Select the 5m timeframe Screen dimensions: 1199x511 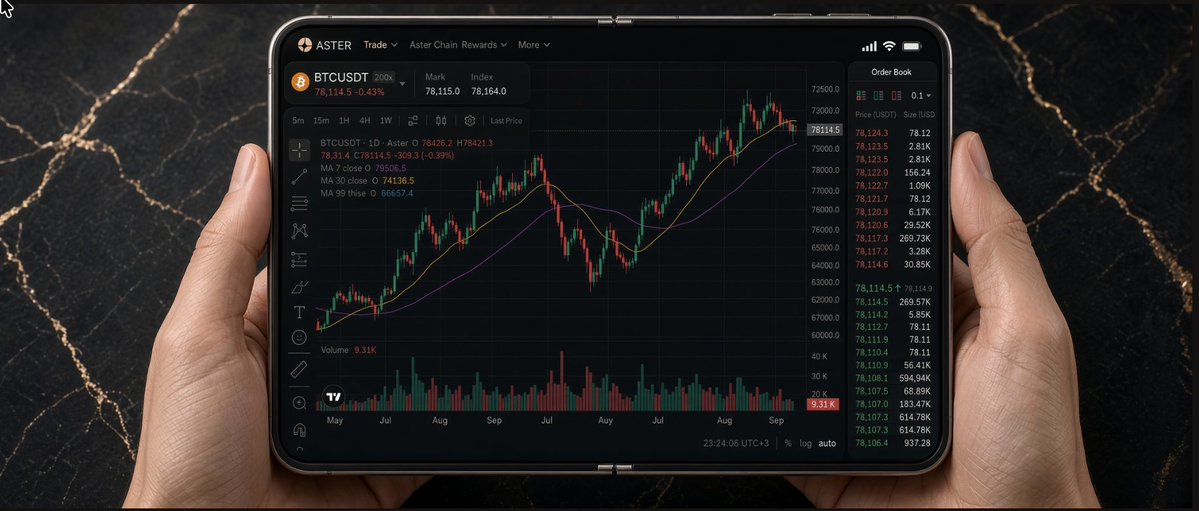point(297,121)
